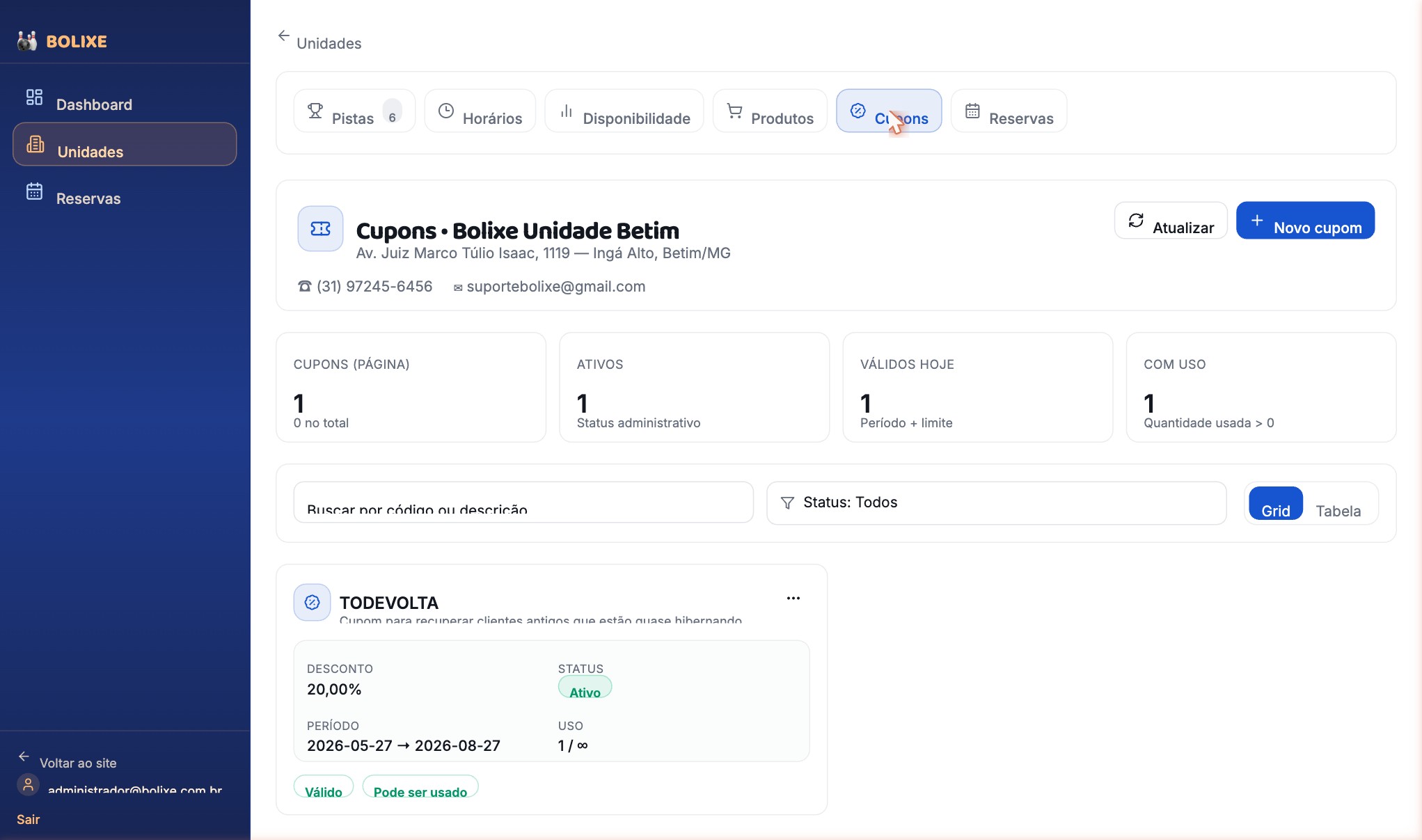The image size is (1422, 840).
Task: Click the Válido tag on coupon card
Action: tap(324, 786)
